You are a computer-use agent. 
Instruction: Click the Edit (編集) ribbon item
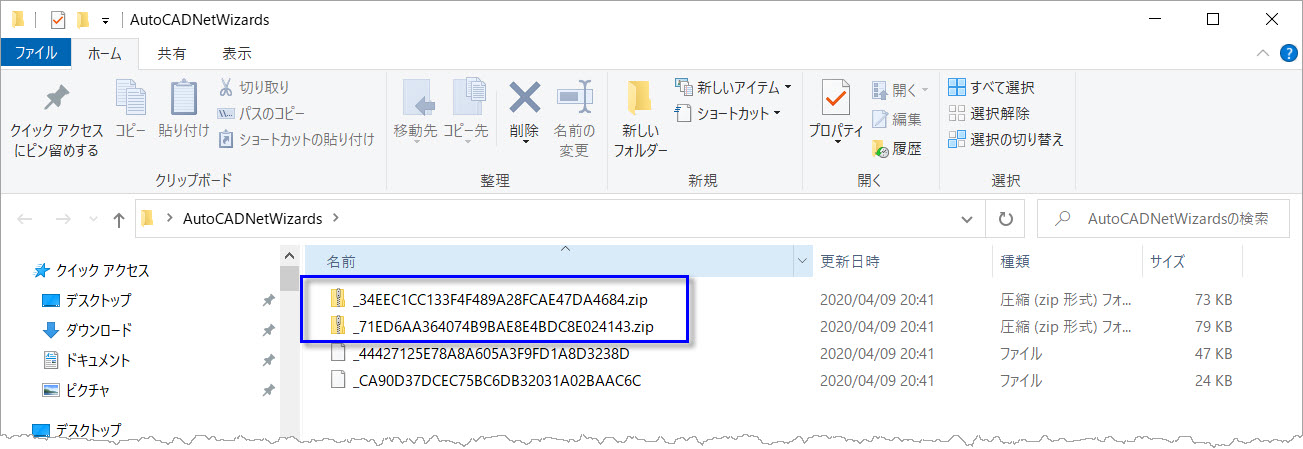pyautogui.click(x=897, y=119)
